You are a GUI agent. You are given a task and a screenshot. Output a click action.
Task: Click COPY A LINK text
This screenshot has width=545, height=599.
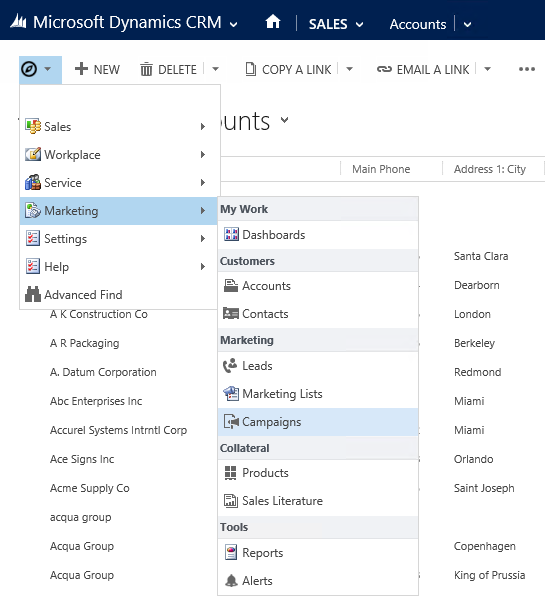pos(297,70)
